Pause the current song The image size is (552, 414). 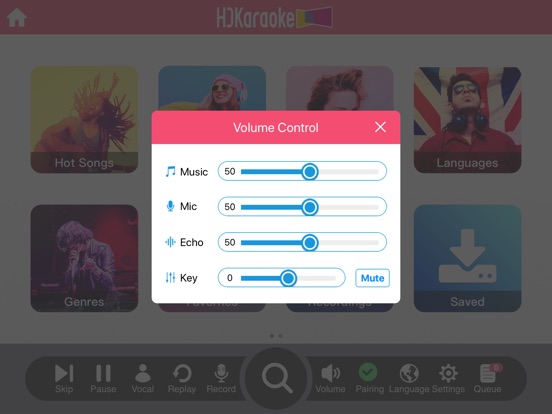(x=103, y=378)
